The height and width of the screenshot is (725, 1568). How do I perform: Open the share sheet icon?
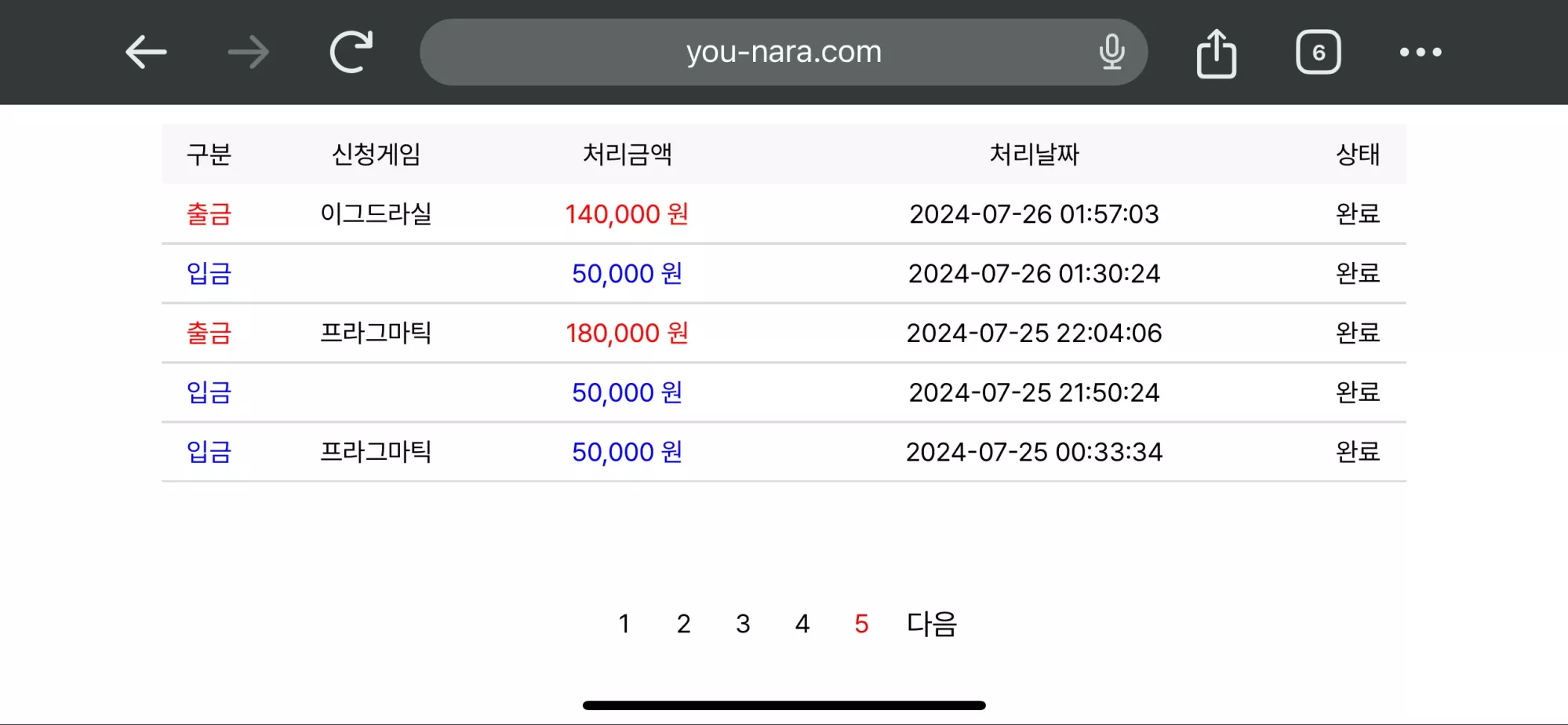click(1216, 53)
